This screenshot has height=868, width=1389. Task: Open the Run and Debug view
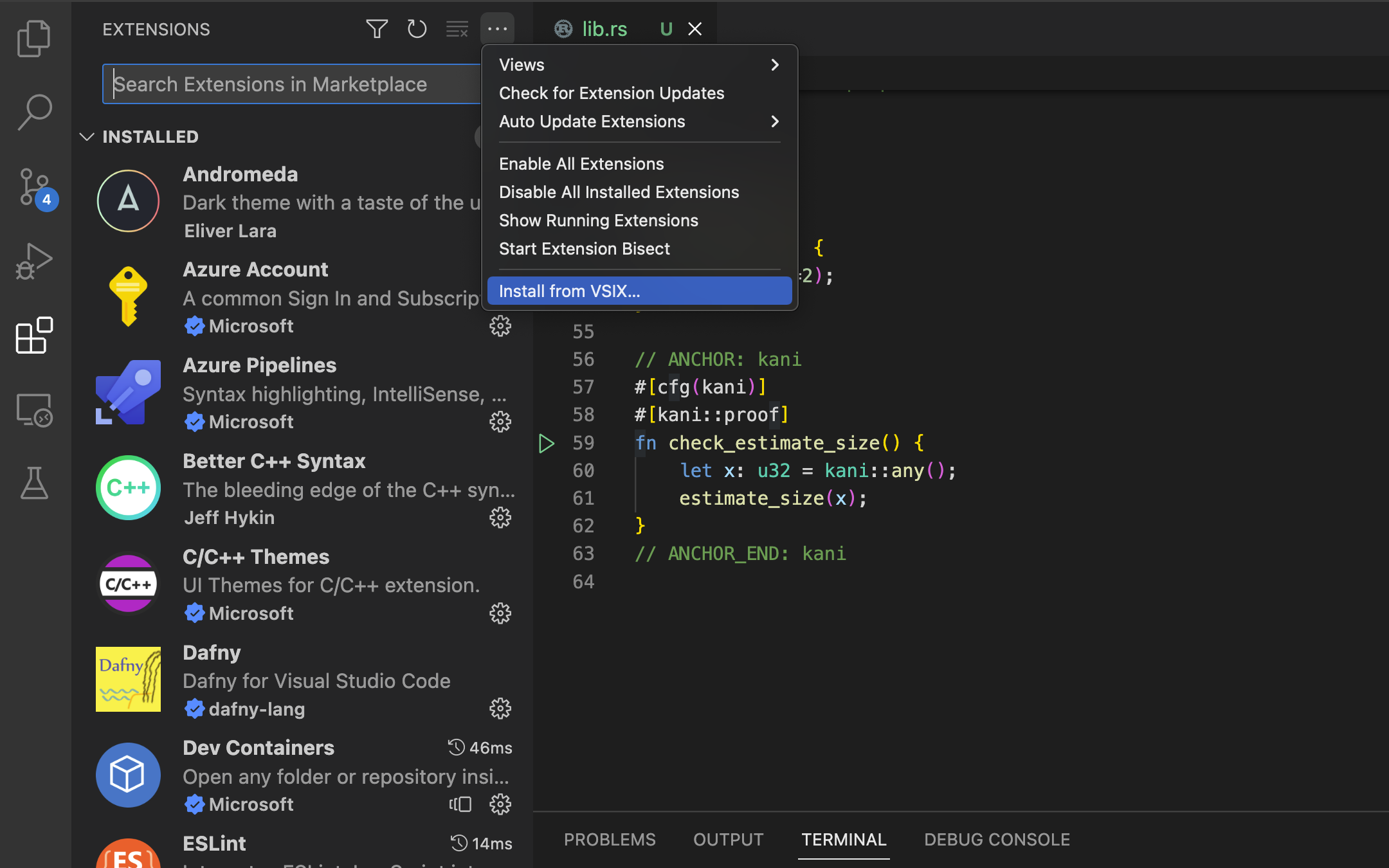[x=33, y=262]
